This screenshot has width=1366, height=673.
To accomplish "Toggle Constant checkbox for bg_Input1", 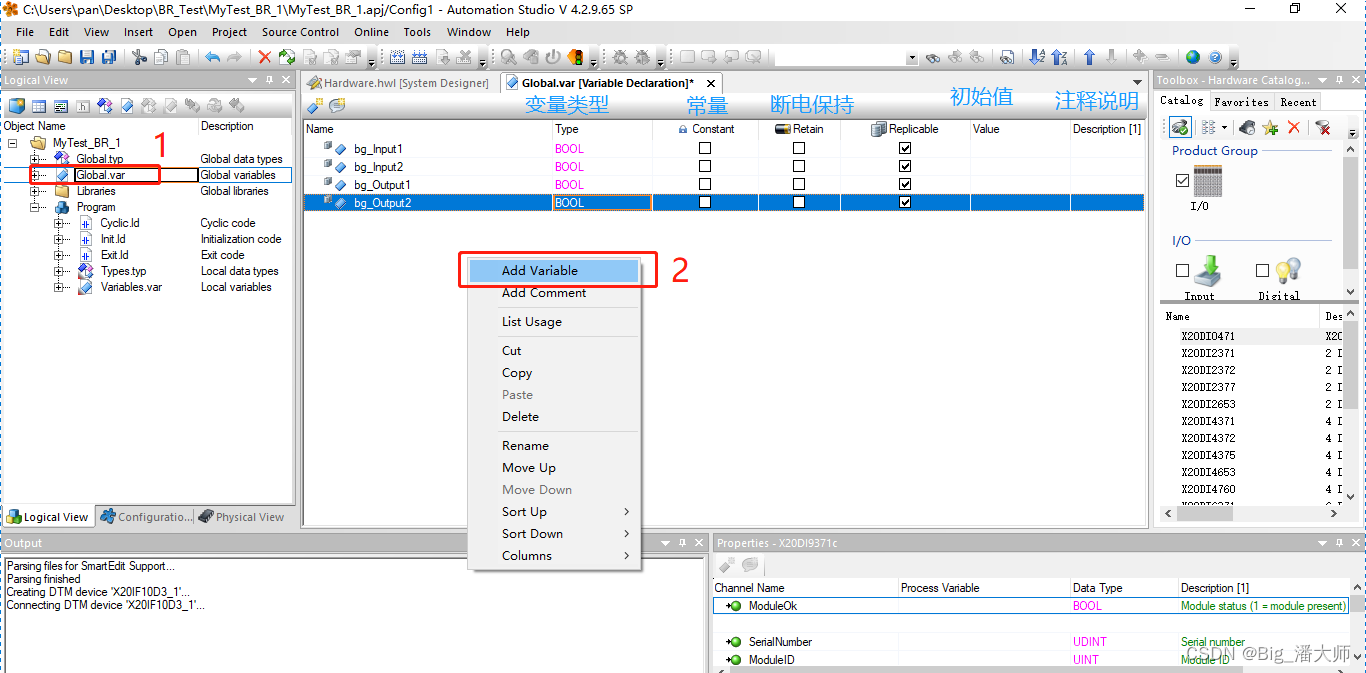I will pyautogui.click(x=704, y=148).
